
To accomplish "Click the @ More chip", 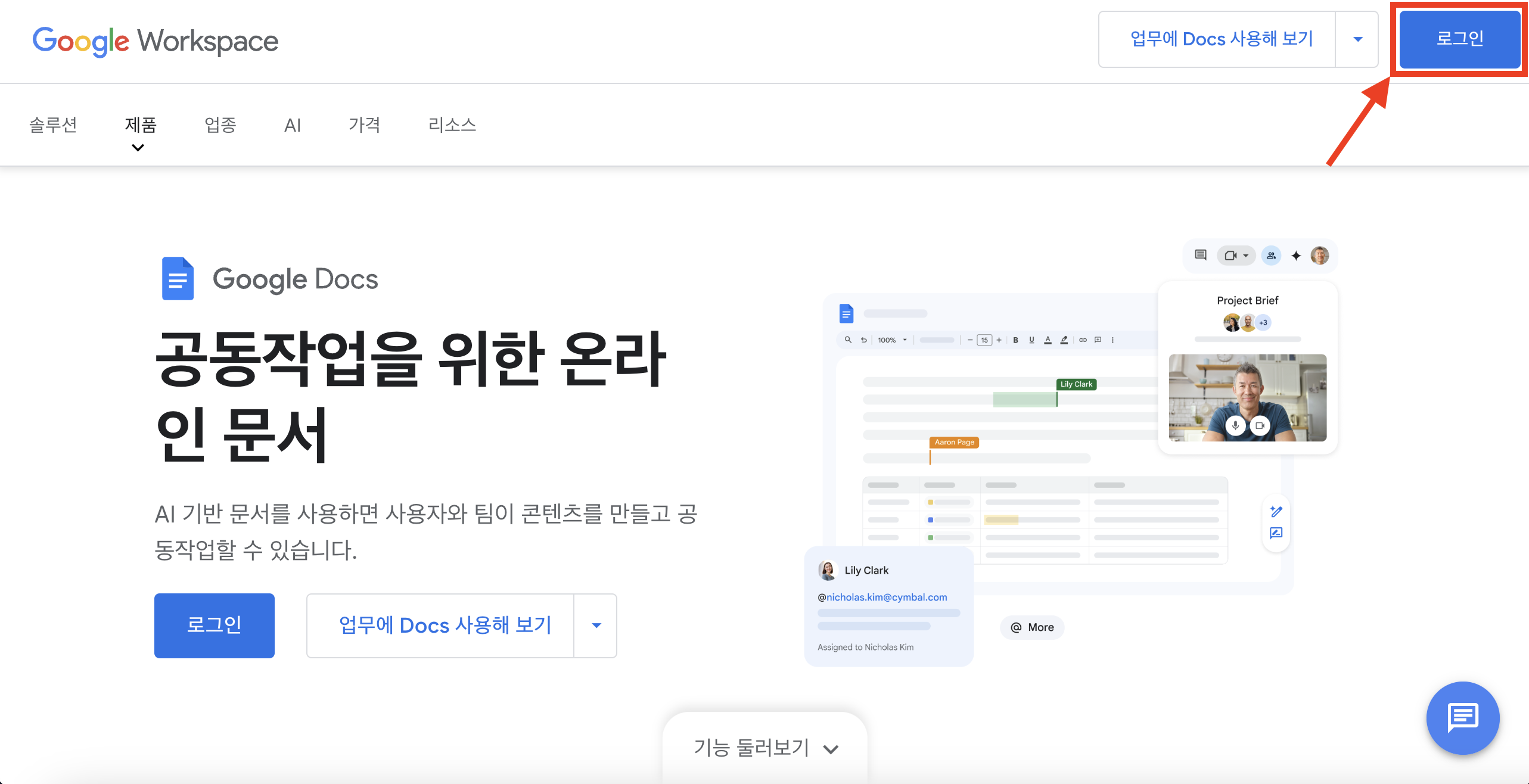I will 1032,627.
